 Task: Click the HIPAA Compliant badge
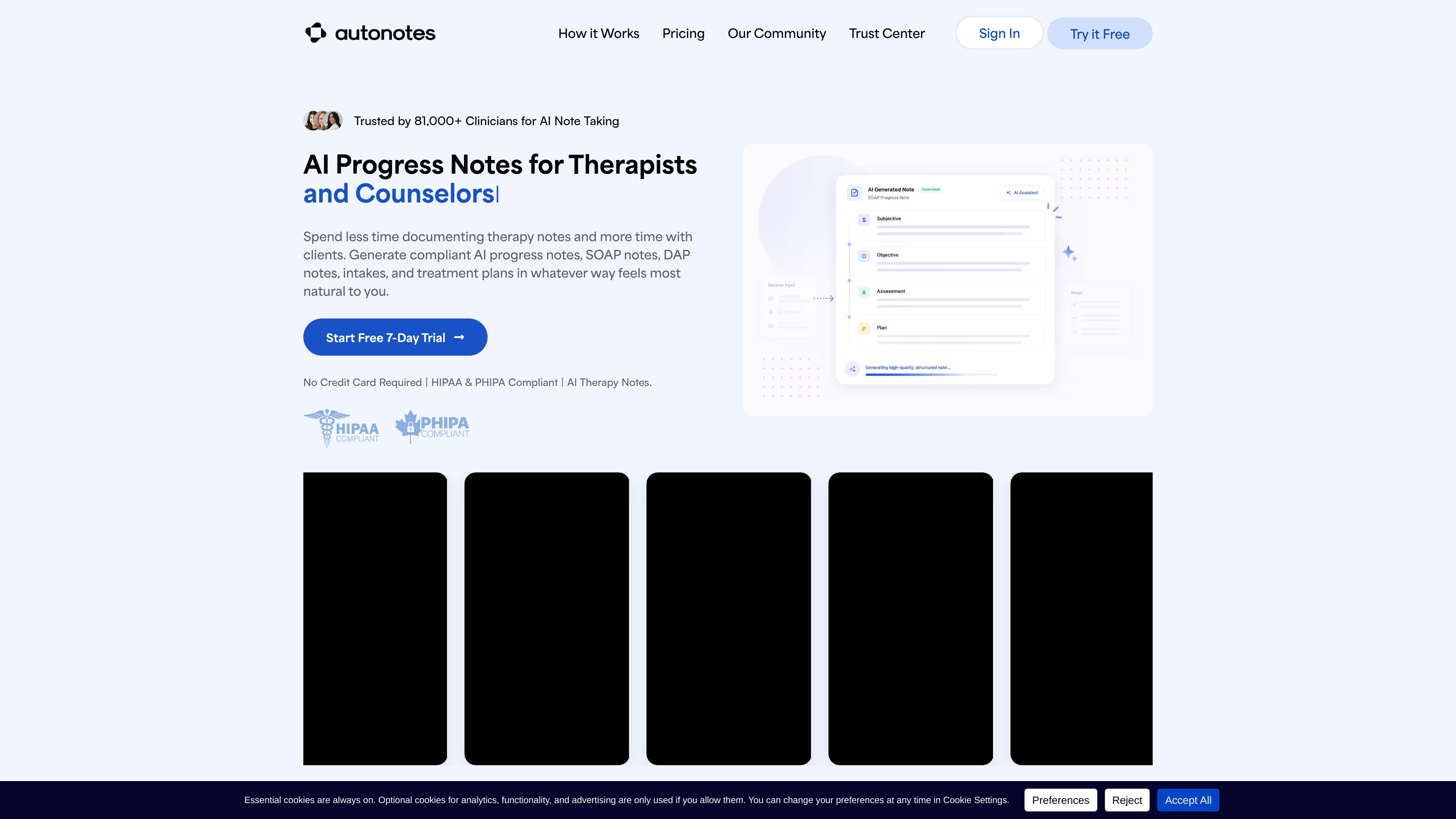(341, 428)
